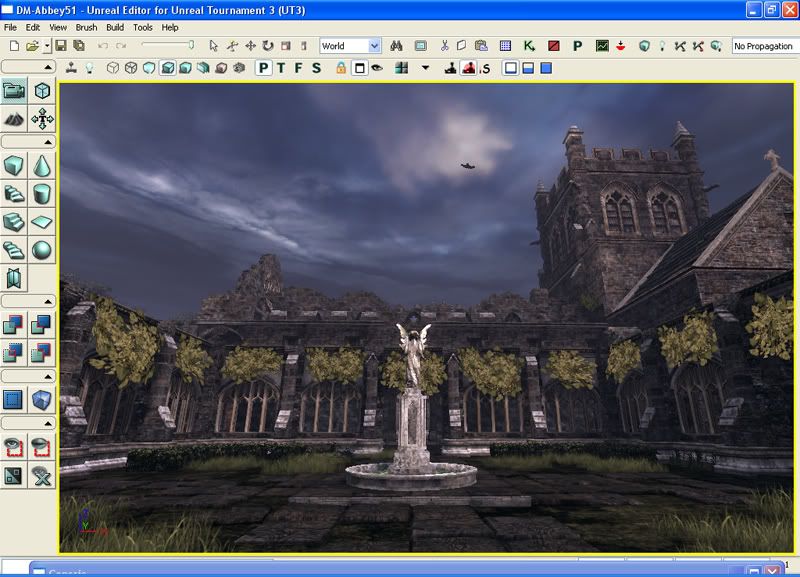Open the Edit menu

pyautogui.click(x=33, y=28)
